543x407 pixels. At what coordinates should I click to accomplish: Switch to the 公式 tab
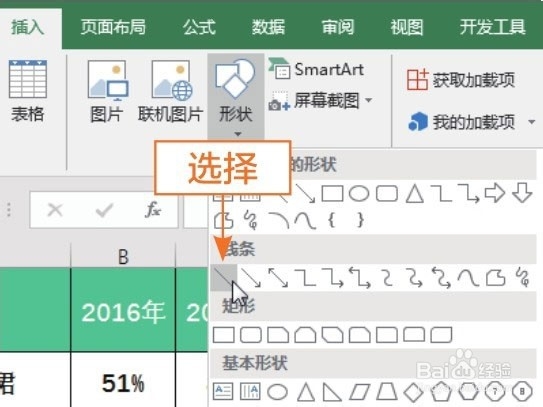[199, 27]
